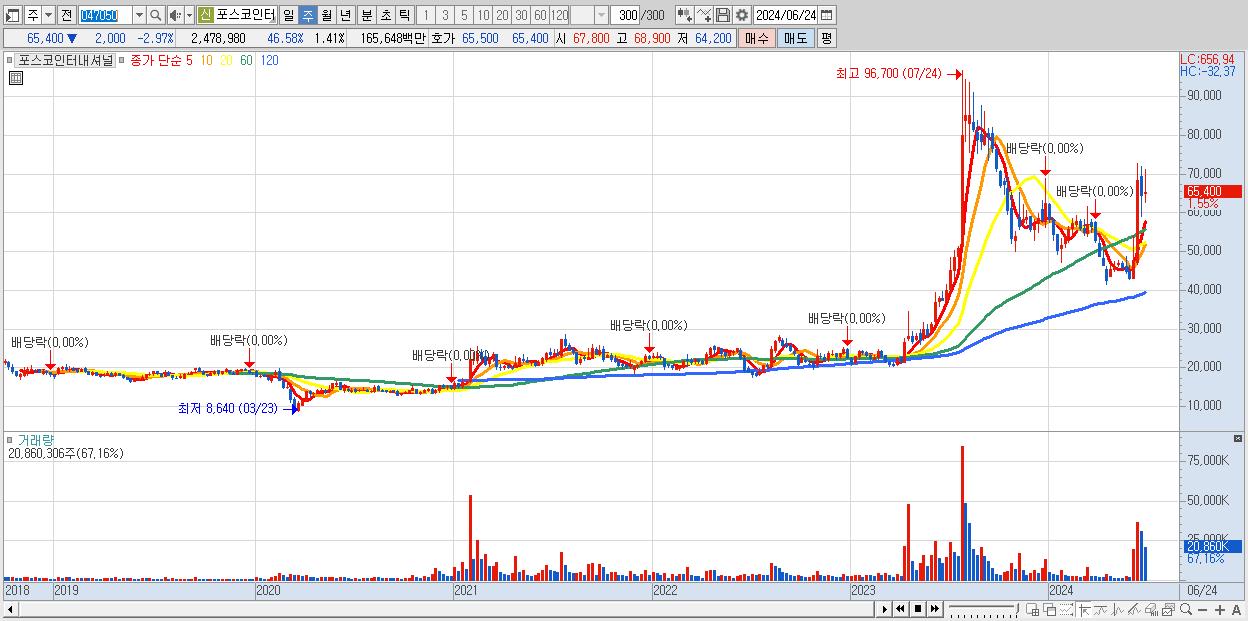The height and width of the screenshot is (621, 1248).
Task: Select the 30 interval button
Action: (521, 15)
